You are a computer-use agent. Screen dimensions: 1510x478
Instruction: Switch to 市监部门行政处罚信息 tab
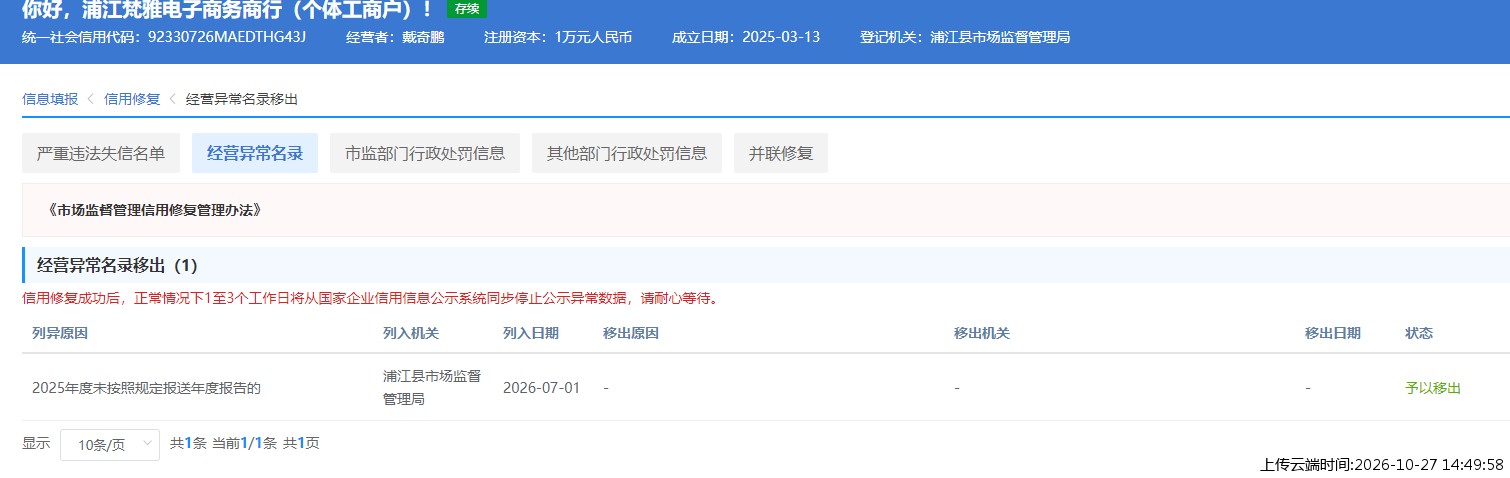[x=425, y=153]
